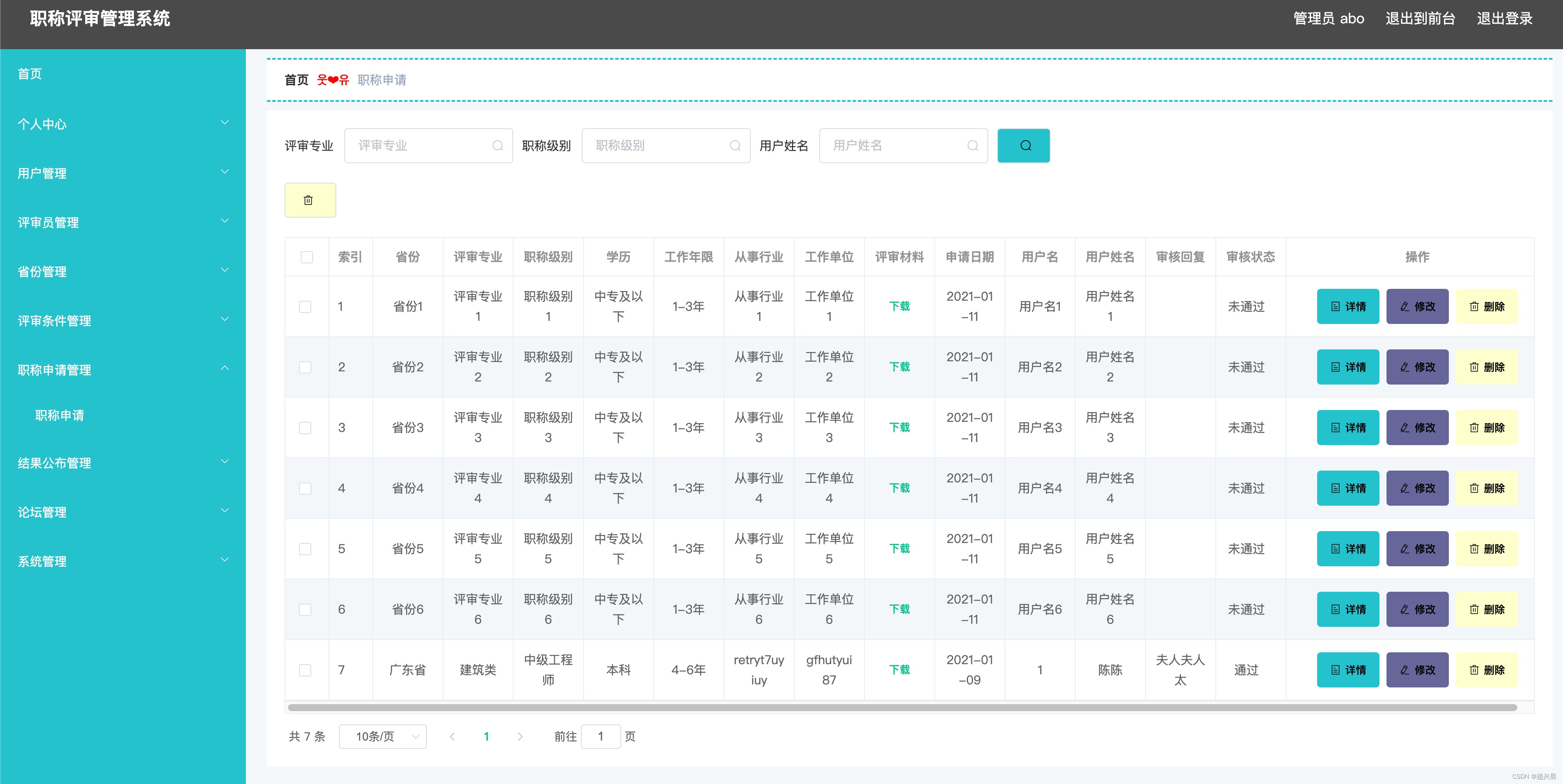Check the checkbox for row 4
The image size is (1563, 784).
coord(305,489)
